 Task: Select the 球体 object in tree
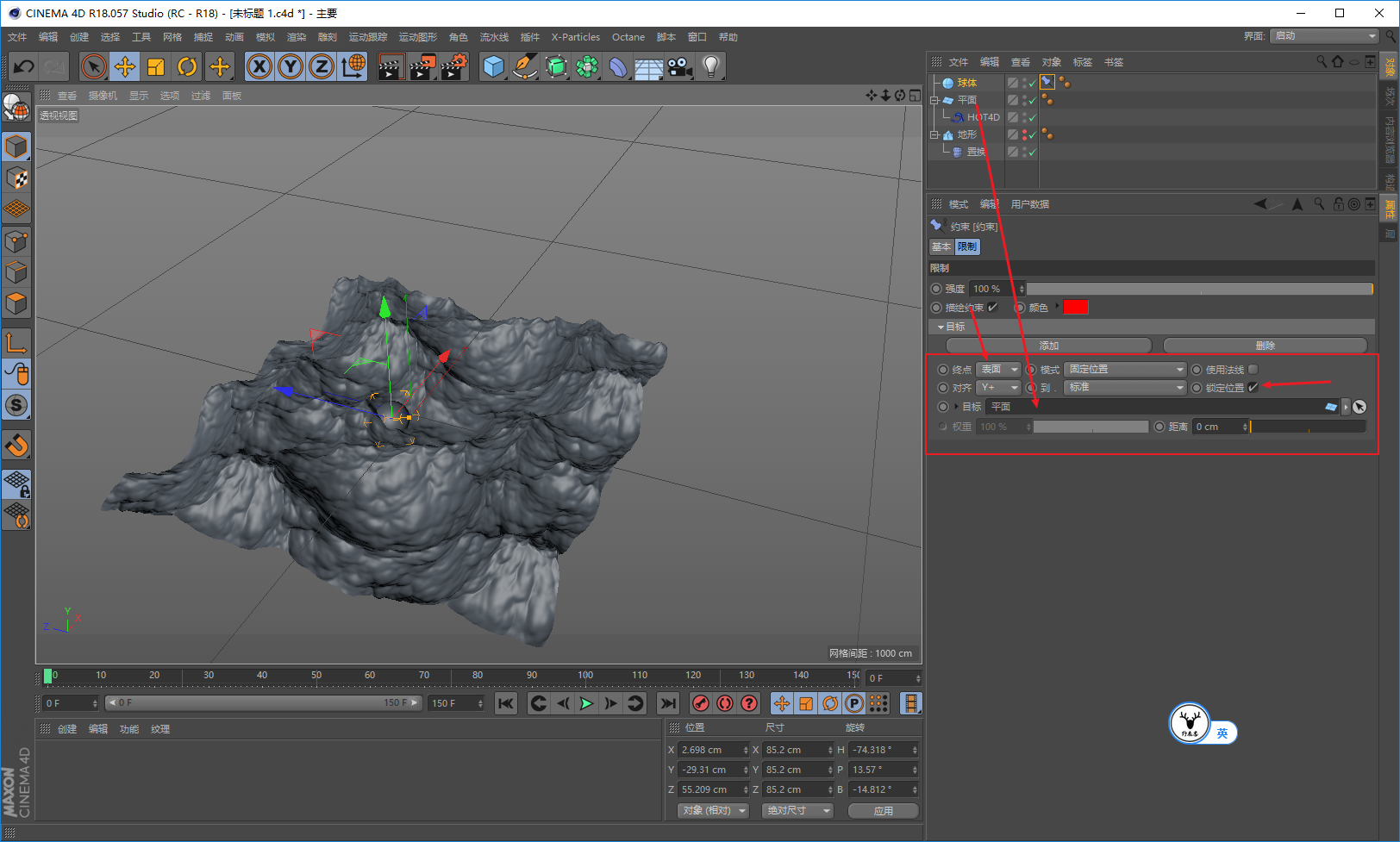point(966,83)
